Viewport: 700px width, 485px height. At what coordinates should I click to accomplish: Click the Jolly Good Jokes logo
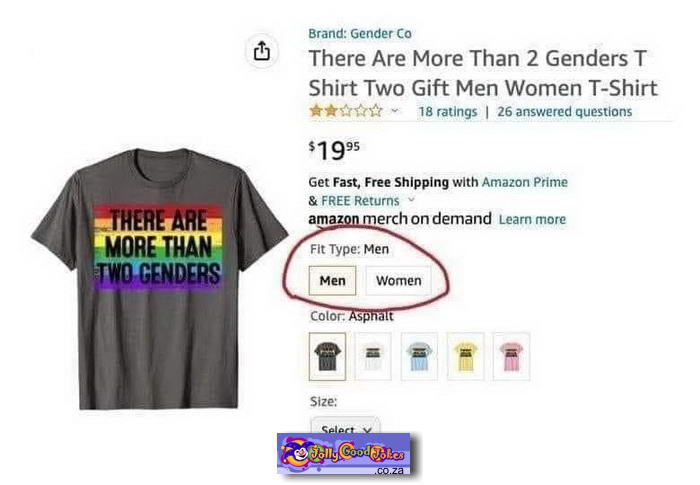coord(344,453)
